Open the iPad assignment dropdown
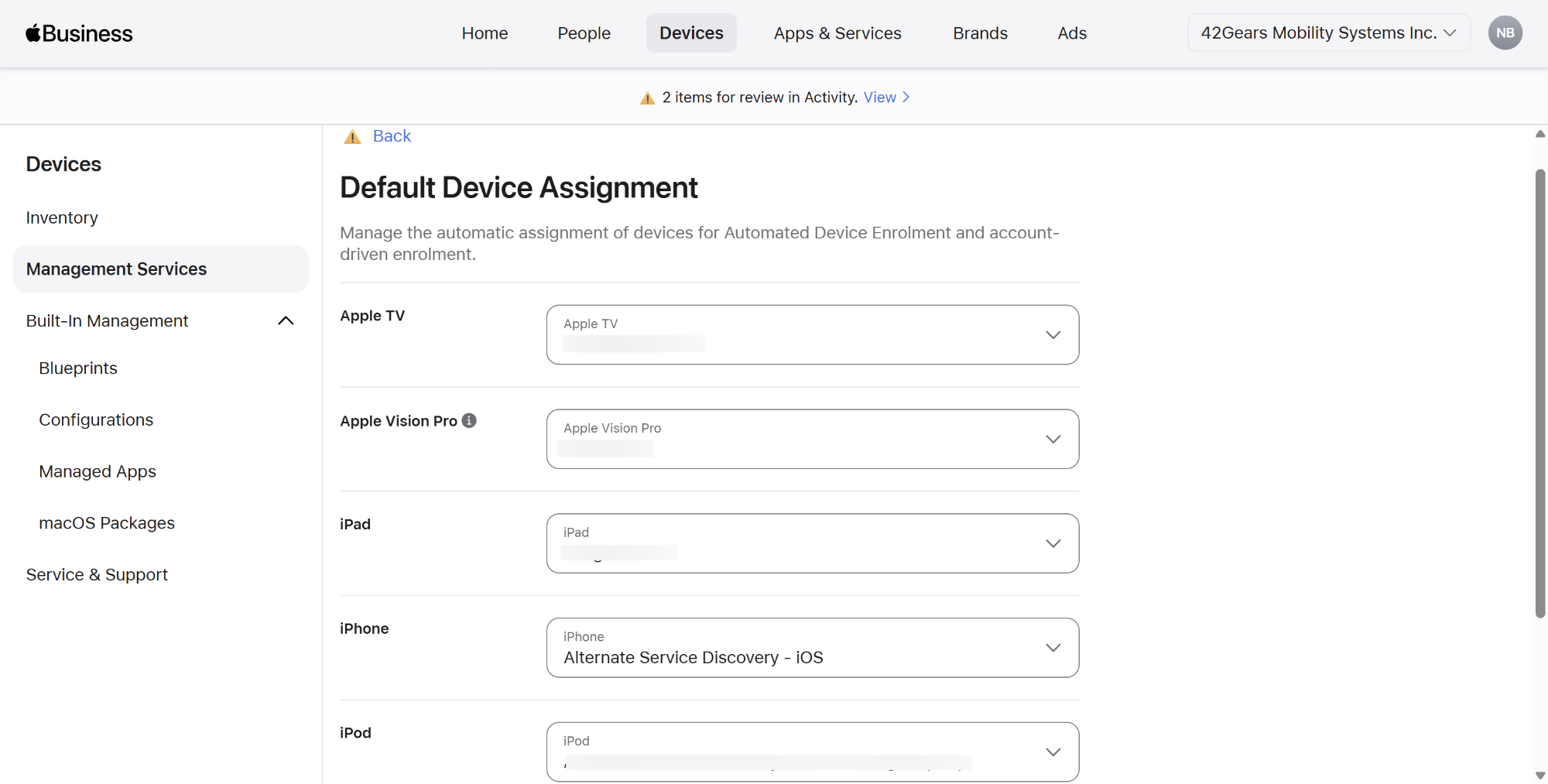The height and width of the screenshot is (784, 1548). pos(813,543)
